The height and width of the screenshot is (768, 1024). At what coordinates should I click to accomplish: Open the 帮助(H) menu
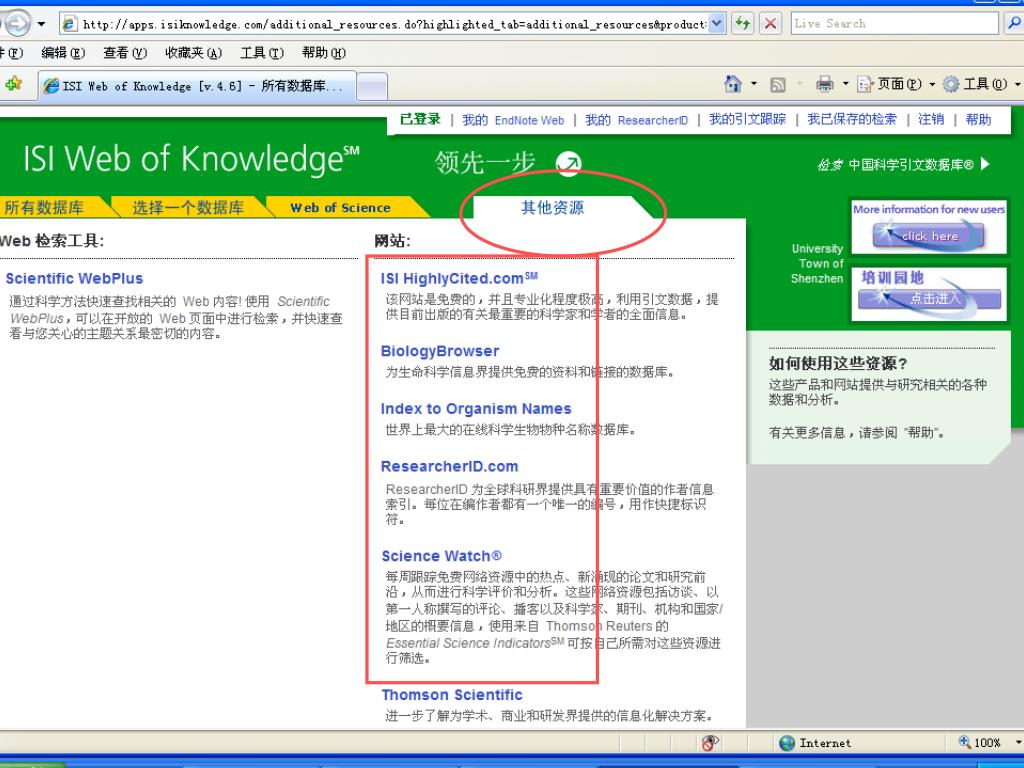(323, 53)
